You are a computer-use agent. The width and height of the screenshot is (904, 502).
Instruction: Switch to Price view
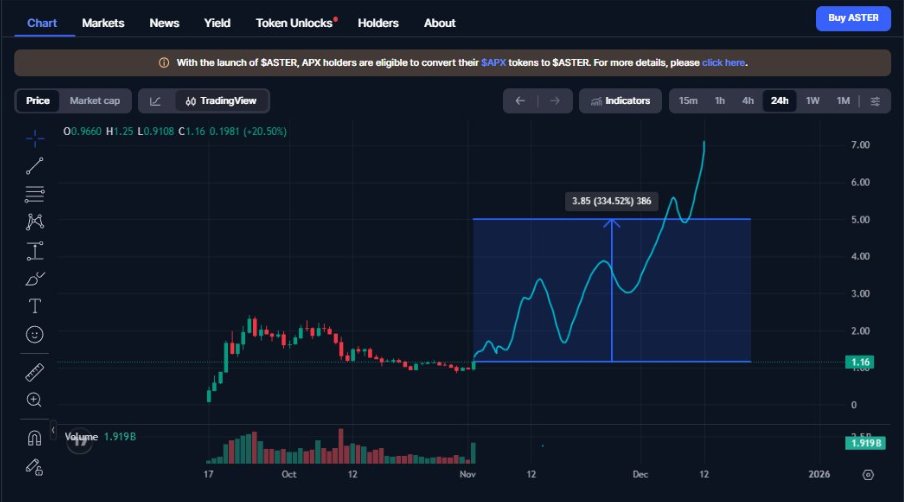[x=38, y=101]
